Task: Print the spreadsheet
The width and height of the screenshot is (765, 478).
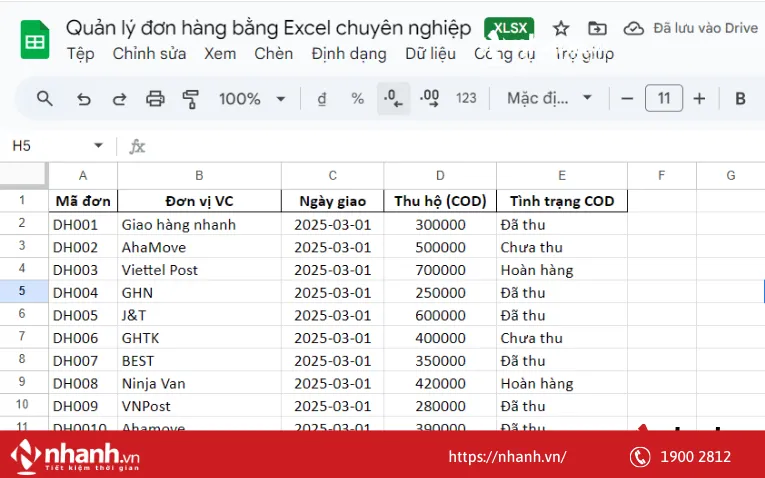Action: point(155,98)
